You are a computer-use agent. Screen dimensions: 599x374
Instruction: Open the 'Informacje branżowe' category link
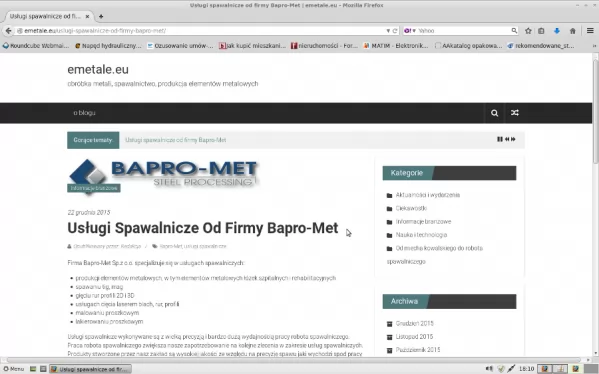coord(423,222)
